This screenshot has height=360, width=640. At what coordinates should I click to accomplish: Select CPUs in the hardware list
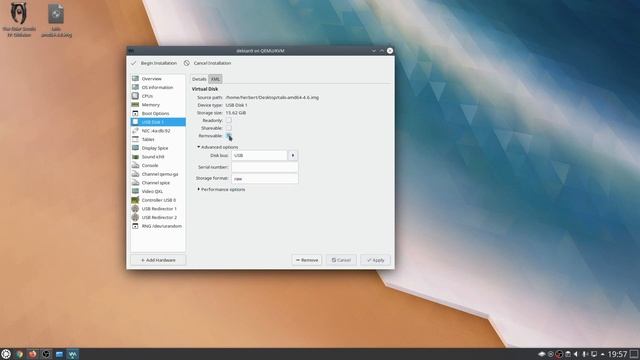coord(158,96)
